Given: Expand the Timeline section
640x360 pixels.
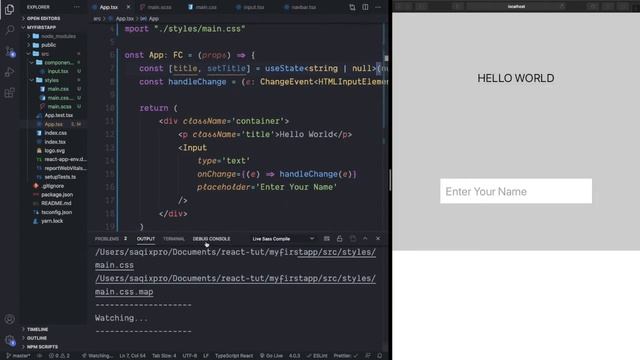Looking at the screenshot, I should pos(37,329).
